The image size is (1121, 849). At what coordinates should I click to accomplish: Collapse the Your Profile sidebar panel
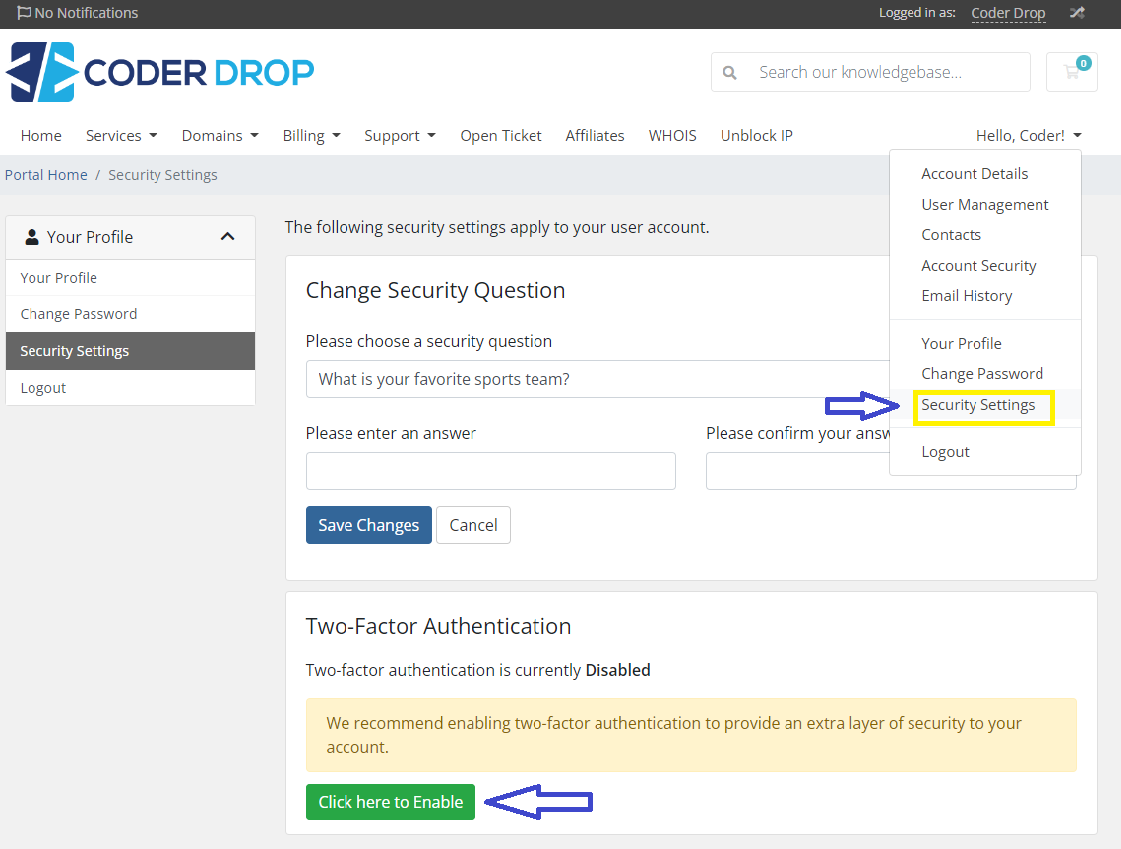click(x=227, y=237)
